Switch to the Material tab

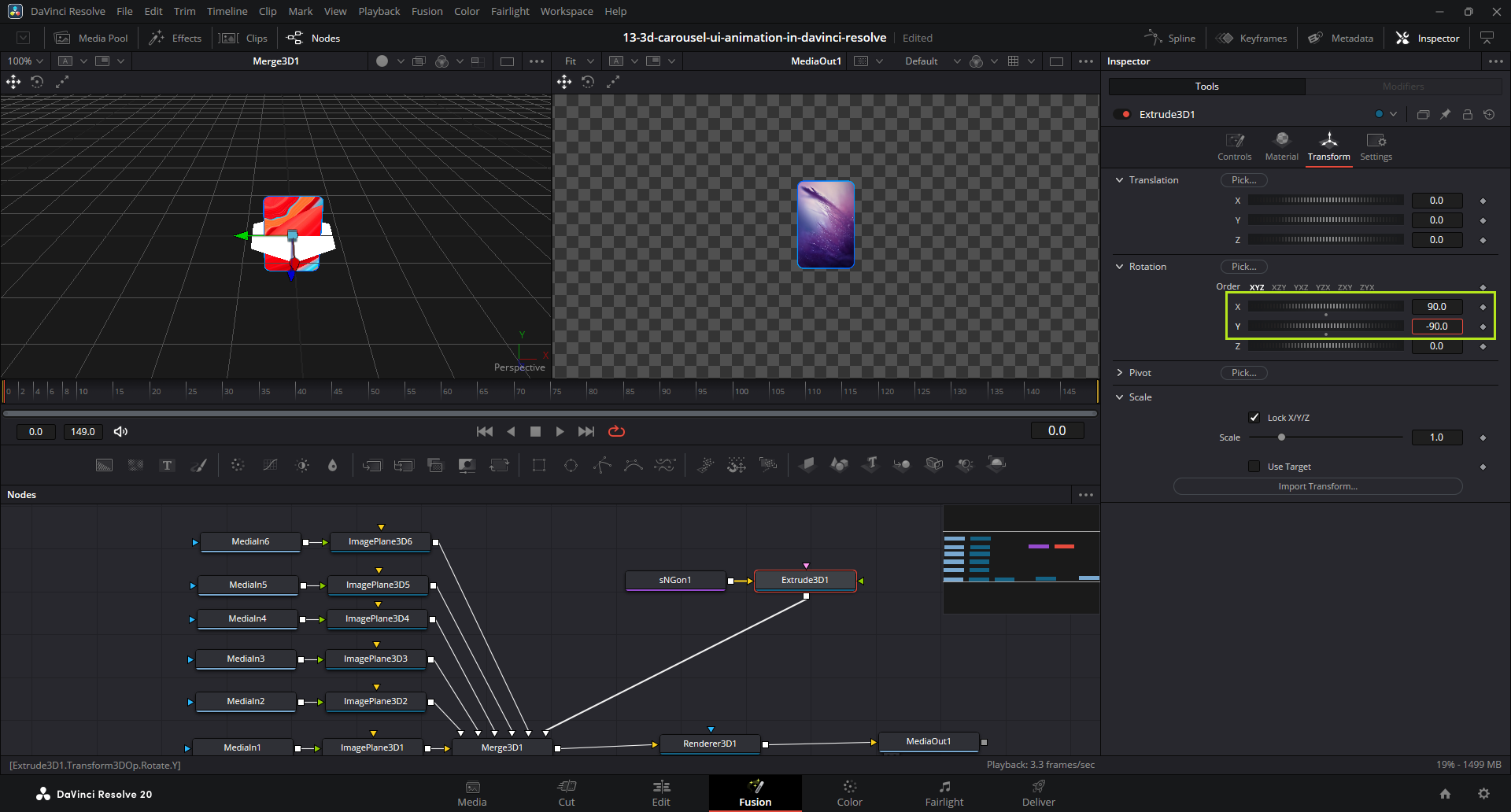[x=1281, y=146]
